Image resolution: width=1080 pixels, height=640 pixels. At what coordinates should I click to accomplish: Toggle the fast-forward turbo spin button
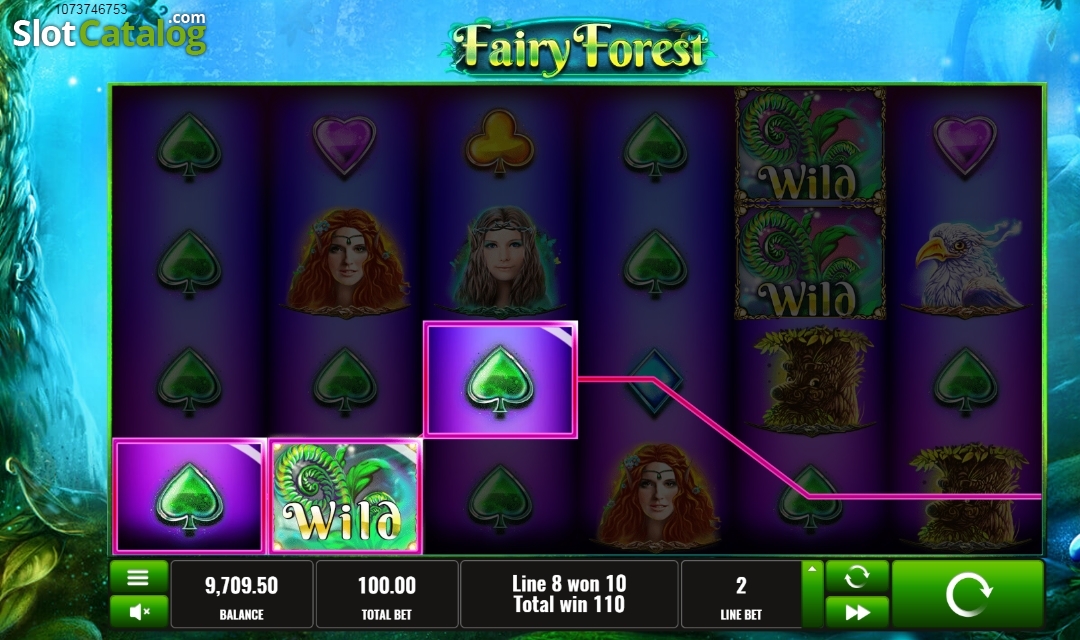coord(857,612)
